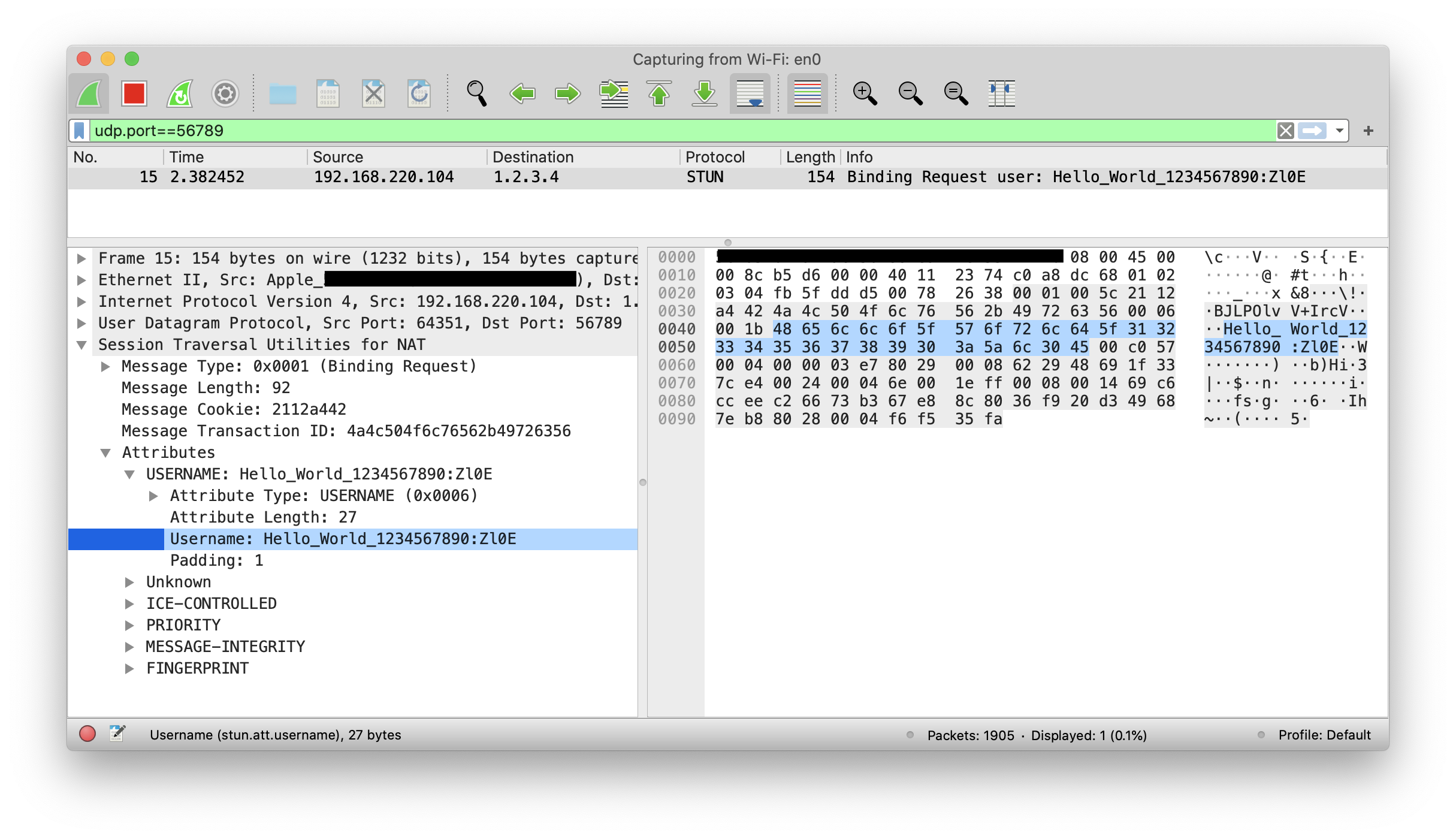Collapse the Attributes tree section
Viewport: 1456px width, 839px height.
point(106,453)
